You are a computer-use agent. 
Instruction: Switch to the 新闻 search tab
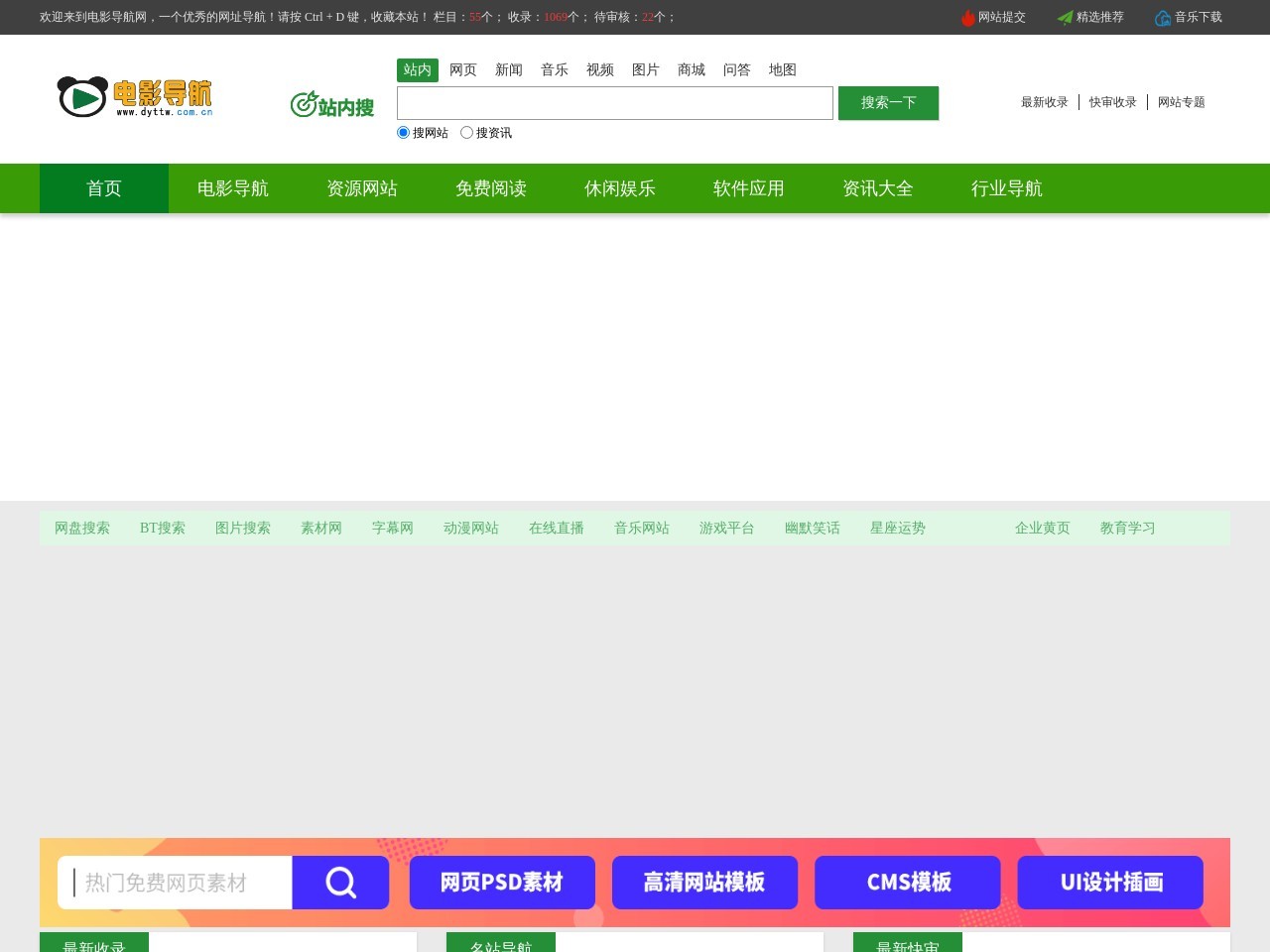pyautogui.click(x=509, y=69)
